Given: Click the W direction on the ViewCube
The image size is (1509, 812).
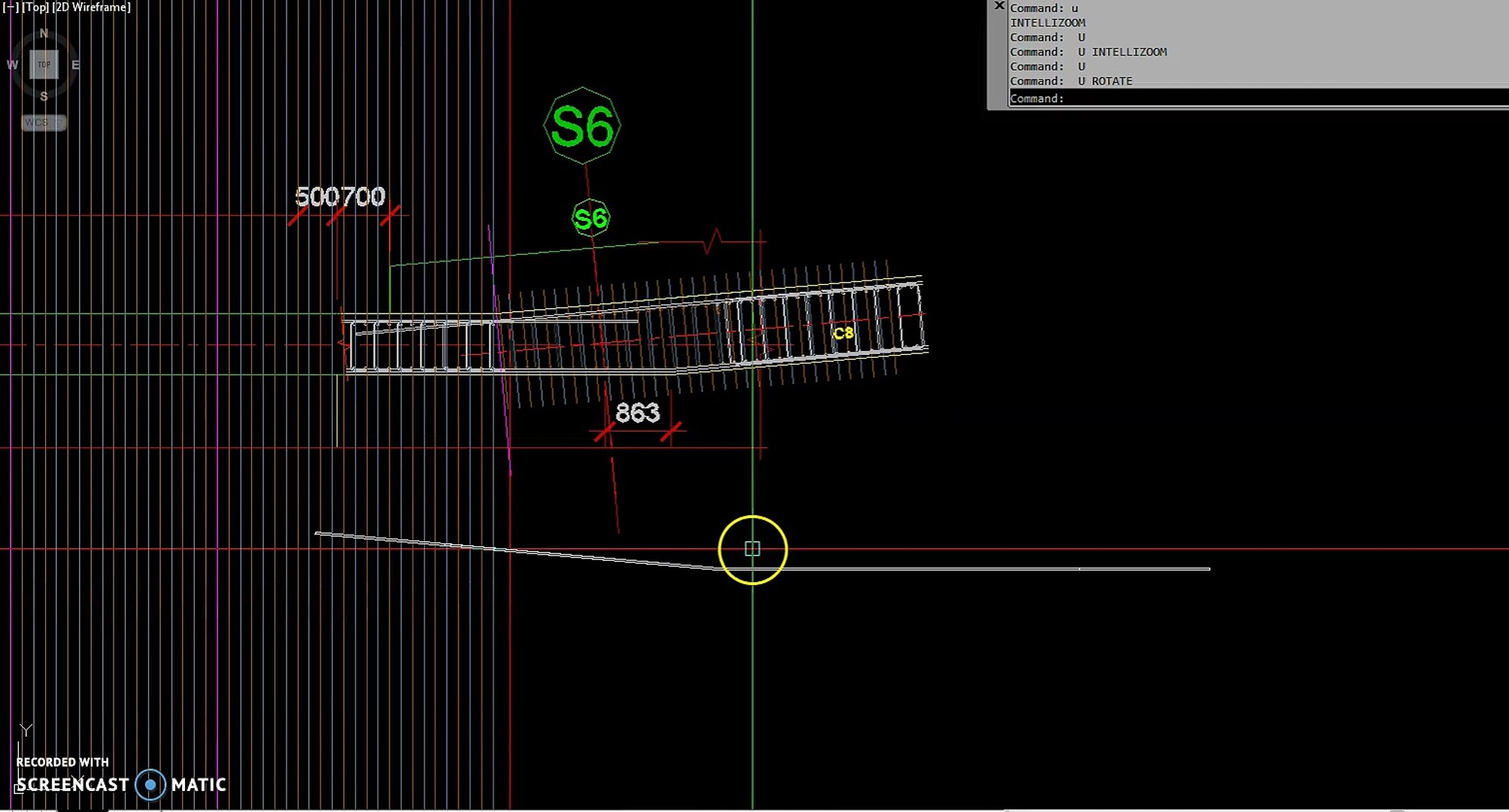Looking at the screenshot, I should coord(12,65).
